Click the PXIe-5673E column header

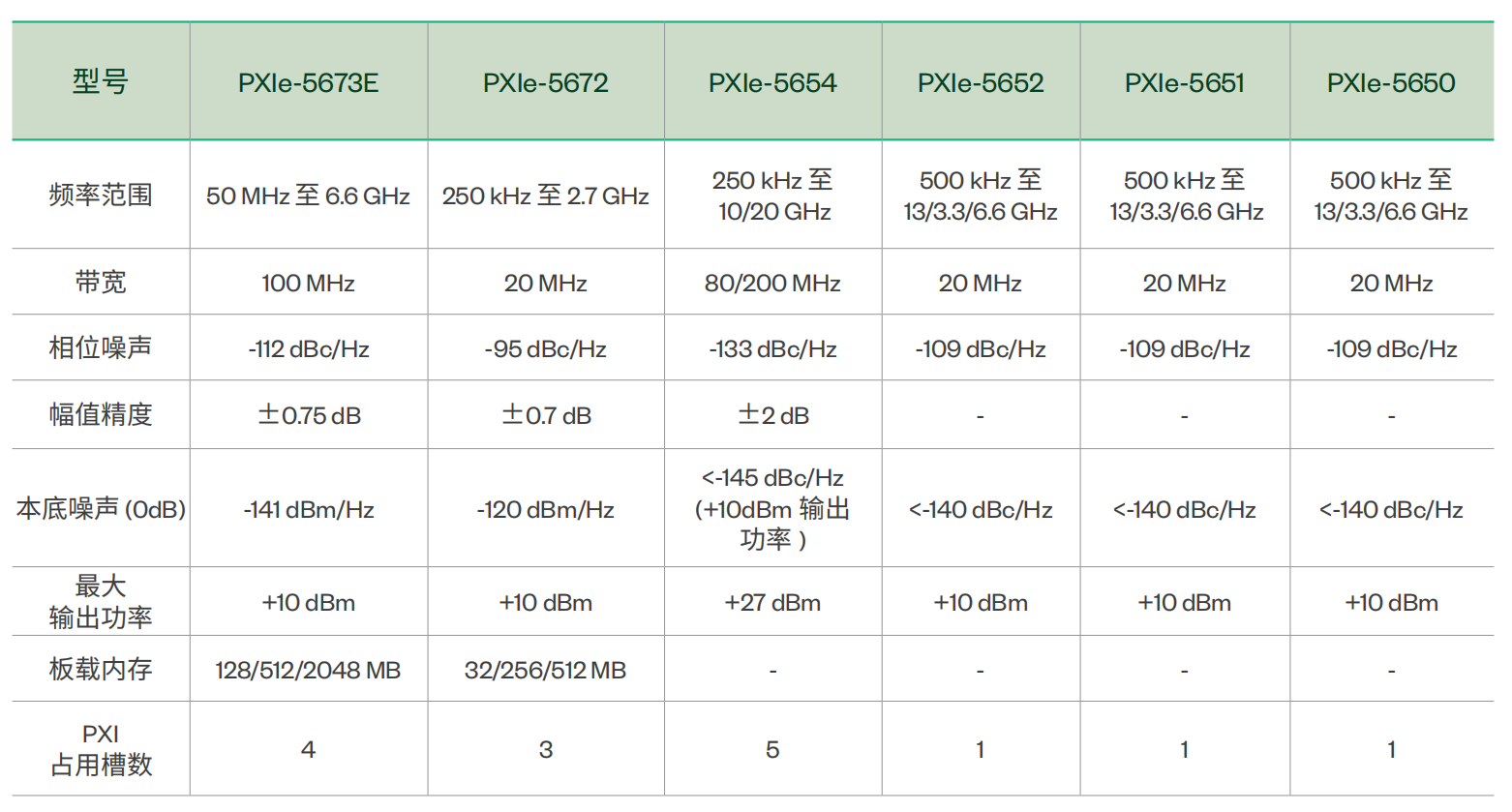pos(308,83)
